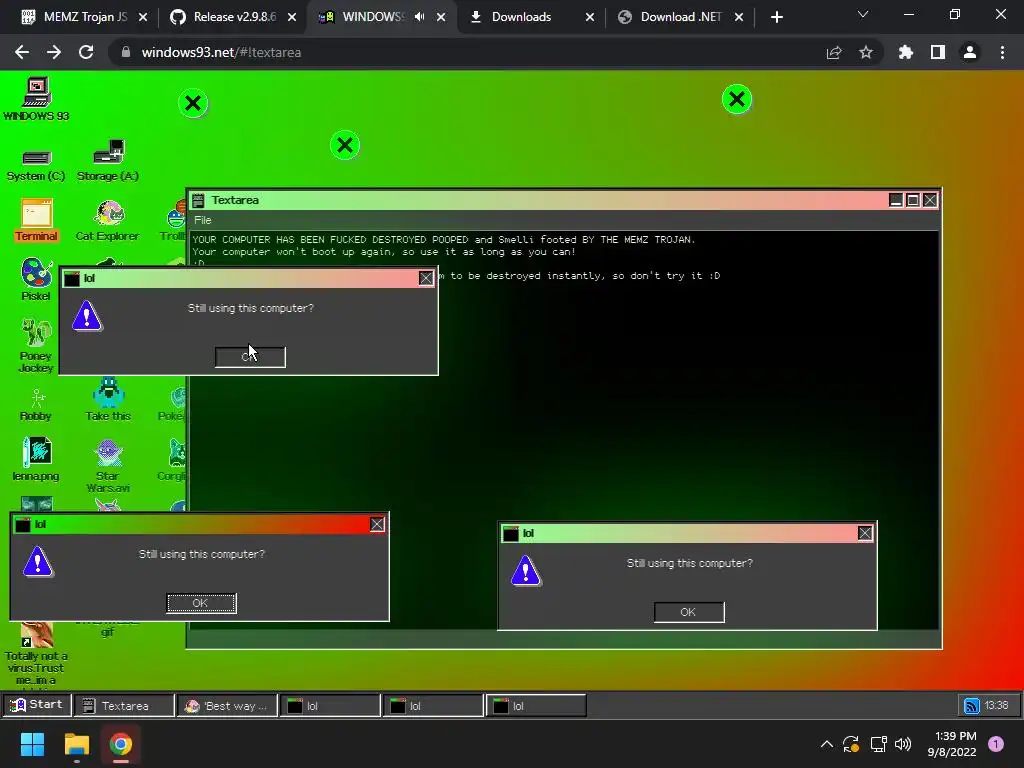Screen dimensions: 1024x768
Task: Select the third lol taskbar button
Action: [536, 705]
